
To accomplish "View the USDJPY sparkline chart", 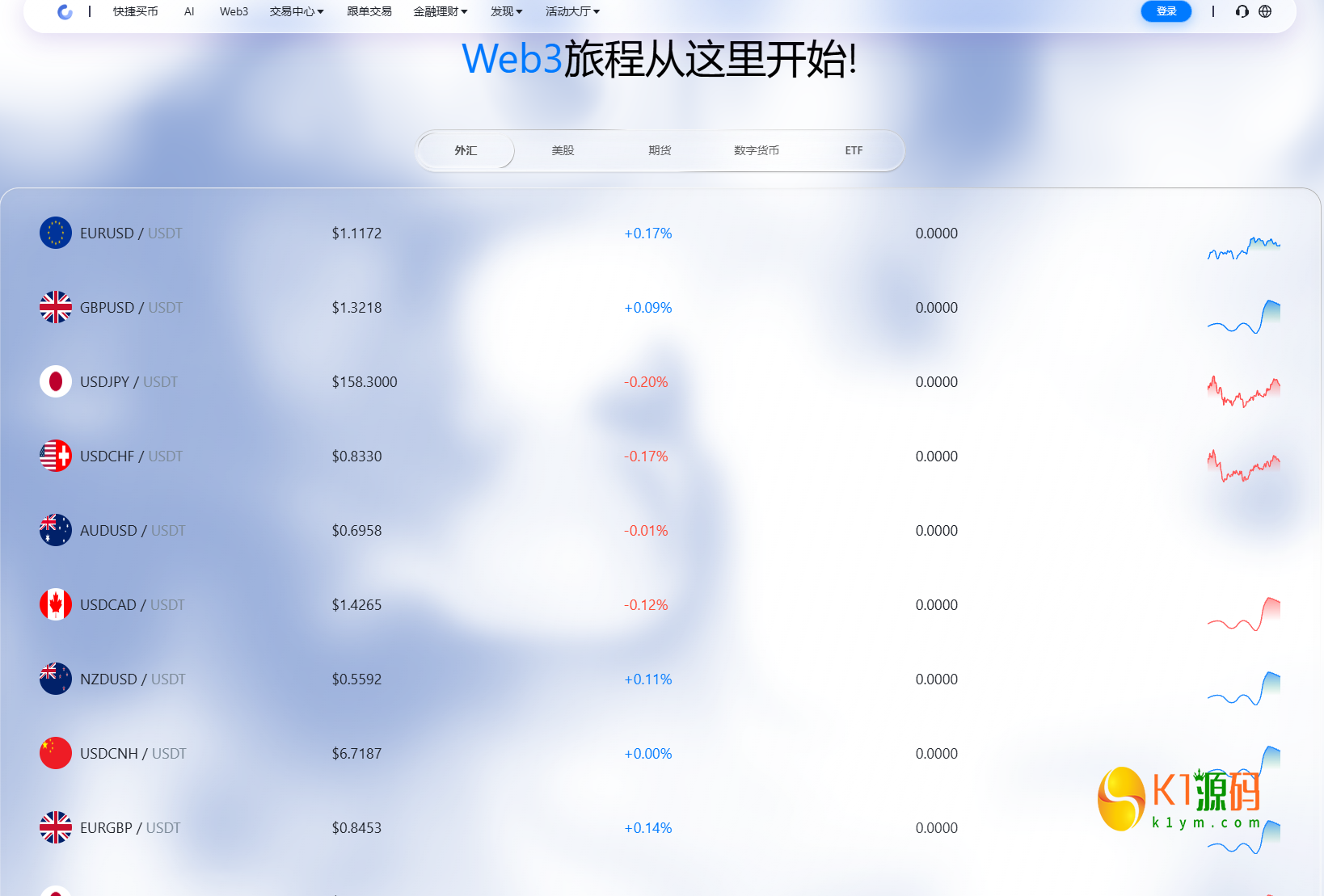I will [1244, 391].
